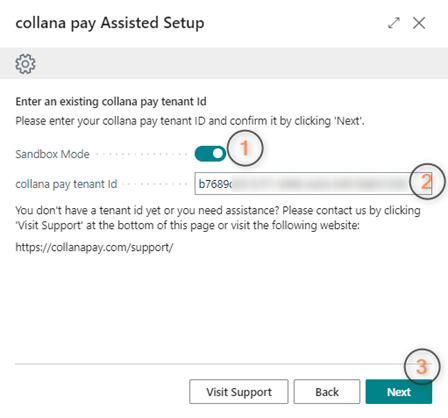Click the numbered callout circle 3
The width and height of the screenshot is (448, 418).
(x=422, y=367)
